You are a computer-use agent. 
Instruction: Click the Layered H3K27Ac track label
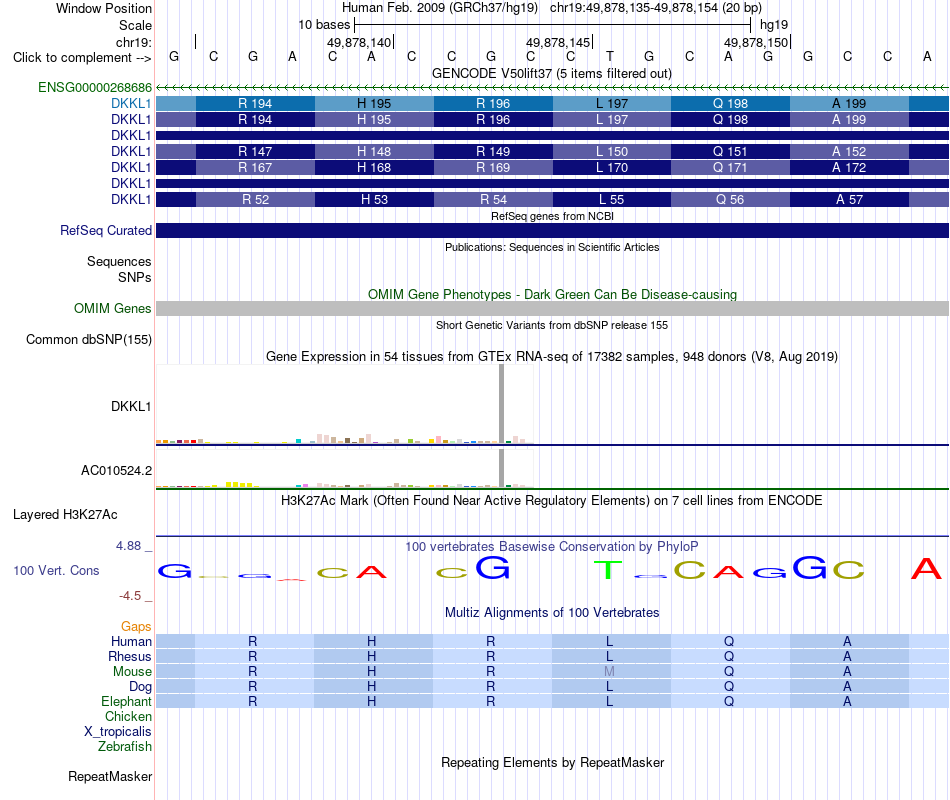pyautogui.click(x=65, y=515)
